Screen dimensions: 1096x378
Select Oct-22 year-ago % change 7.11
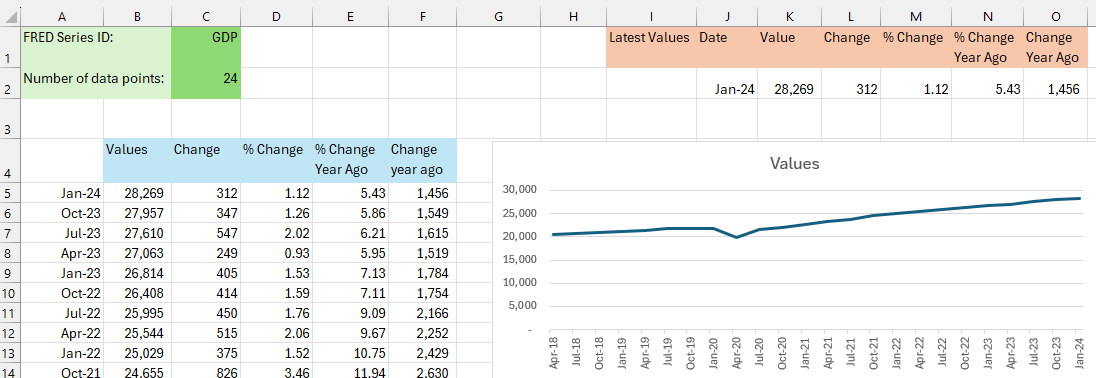click(350, 293)
